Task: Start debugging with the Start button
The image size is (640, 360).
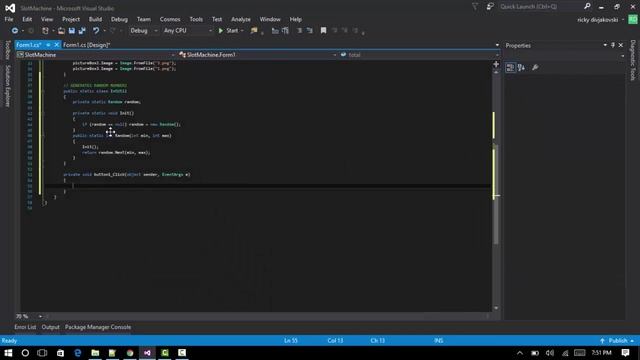Action: 228,31
